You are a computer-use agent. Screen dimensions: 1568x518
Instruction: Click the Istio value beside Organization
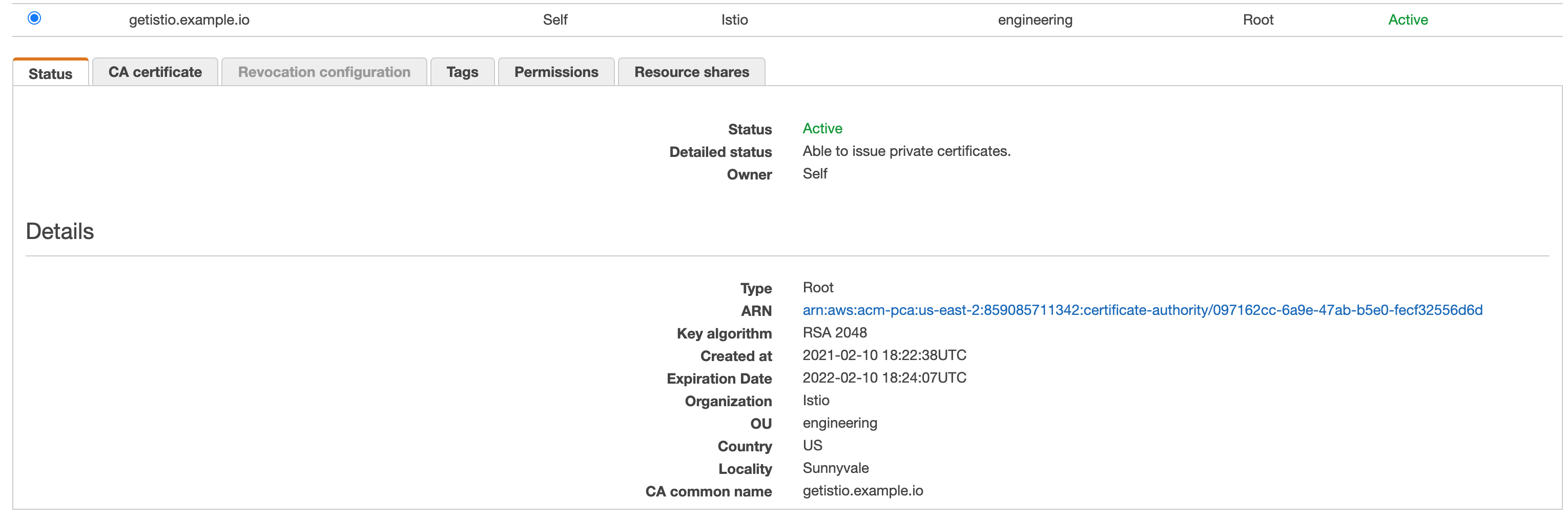[x=816, y=401]
